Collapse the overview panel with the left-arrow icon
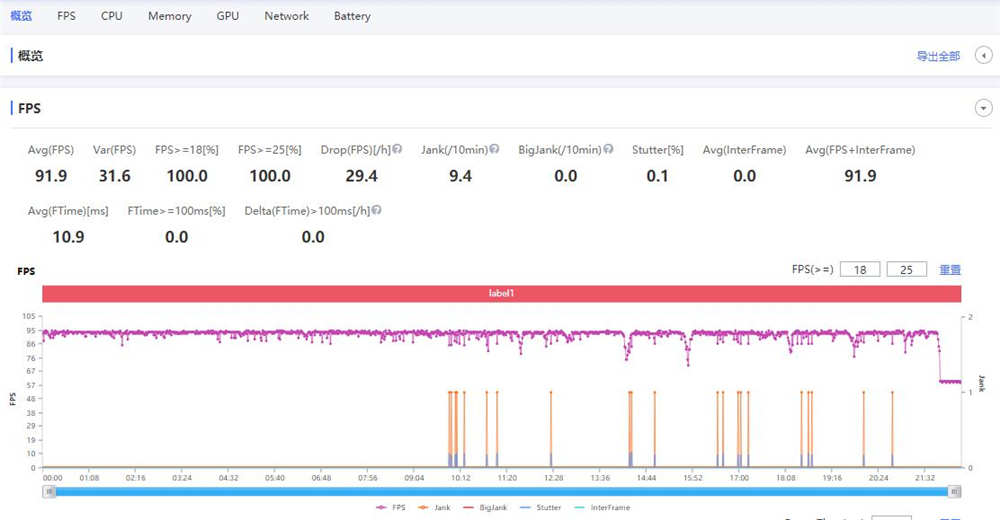This screenshot has height=520, width=1000. (x=983, y=56)
